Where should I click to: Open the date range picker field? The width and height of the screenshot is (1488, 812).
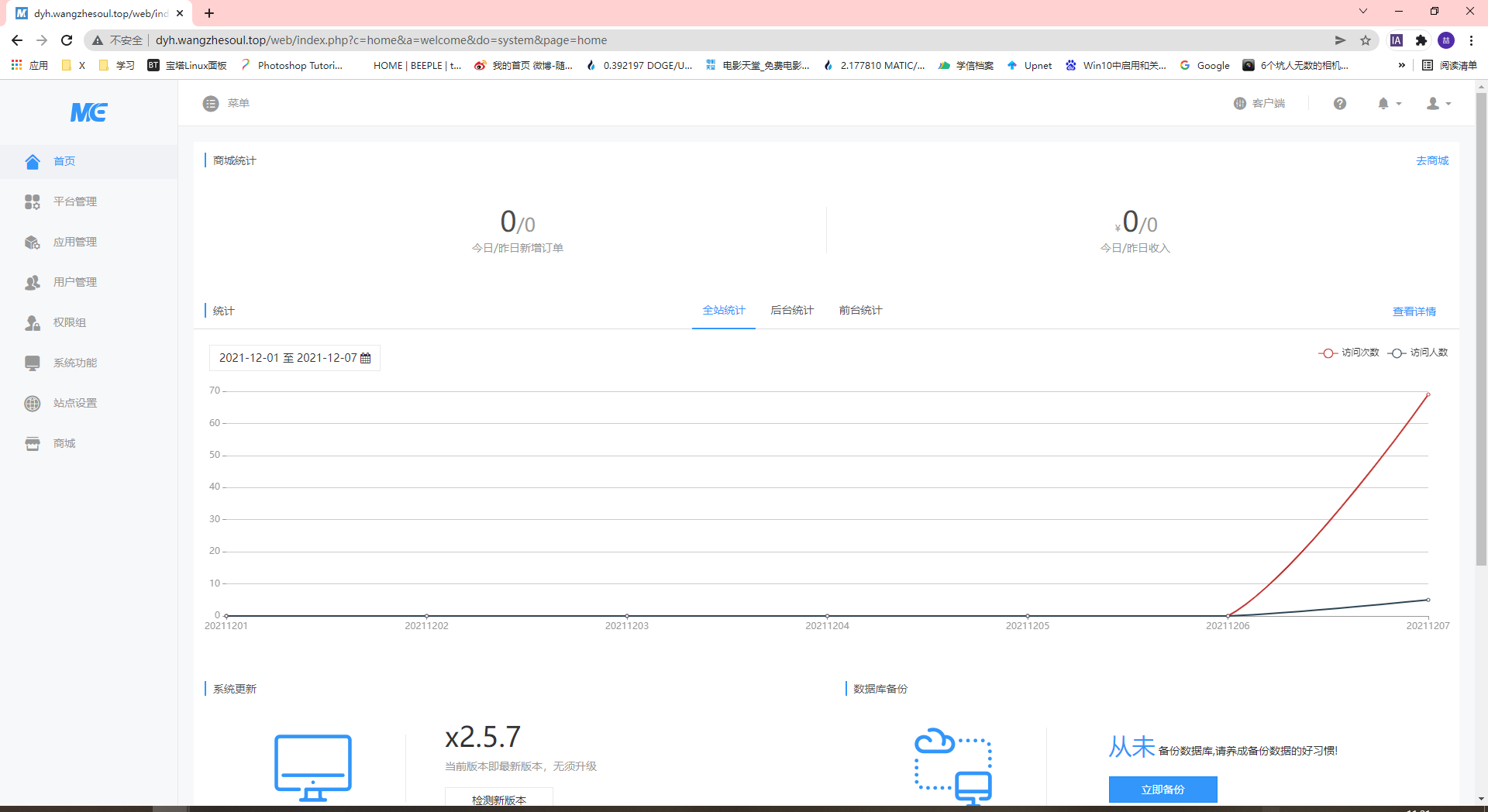point(294,358)
